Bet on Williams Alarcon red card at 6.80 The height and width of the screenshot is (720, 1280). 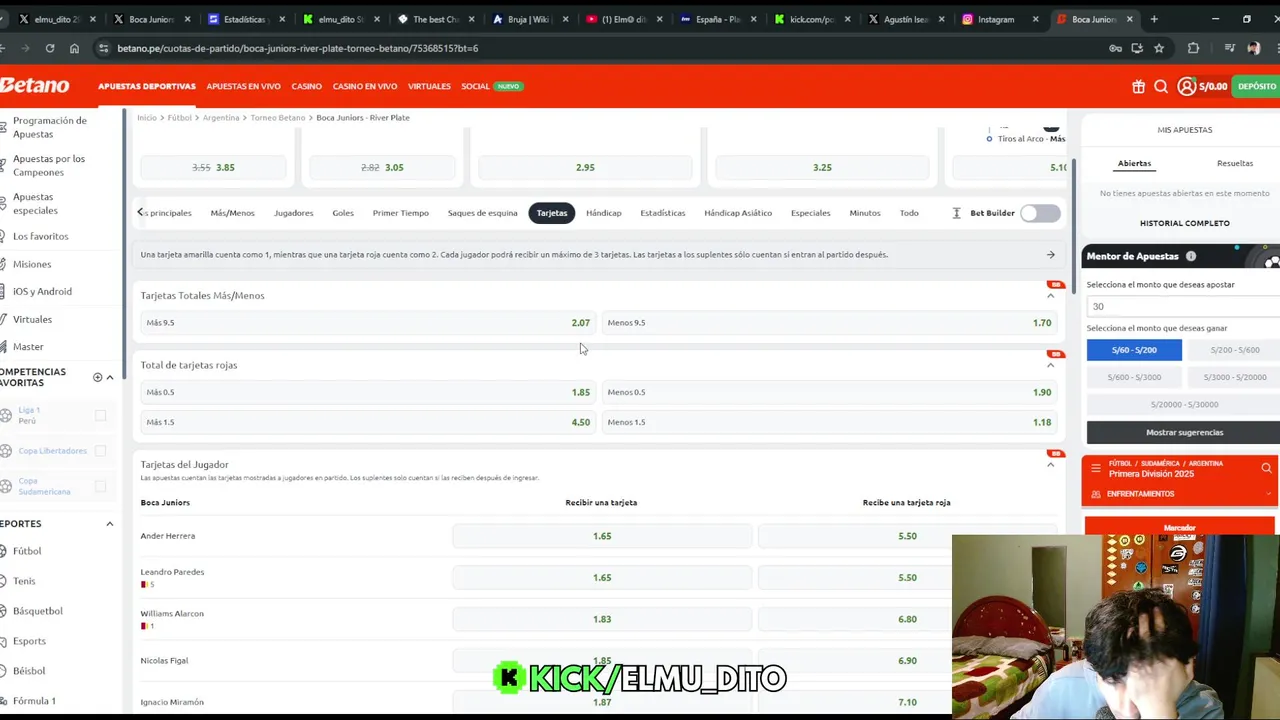907,619
